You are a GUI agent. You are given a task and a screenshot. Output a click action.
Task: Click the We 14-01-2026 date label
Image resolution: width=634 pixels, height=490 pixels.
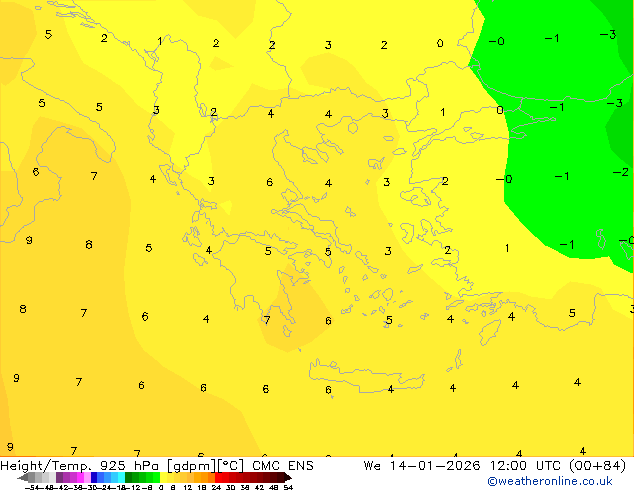tap(422, 466)
